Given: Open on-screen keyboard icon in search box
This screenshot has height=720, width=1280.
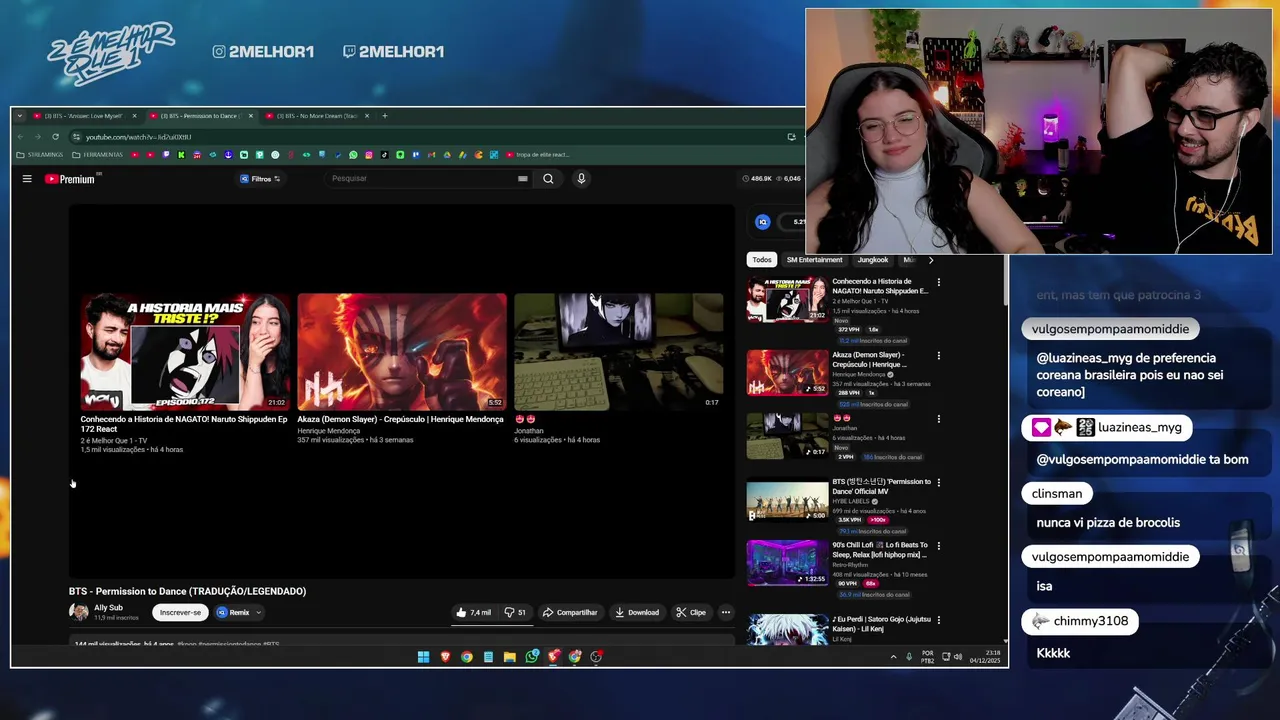Looking at the screenshot, I should point(522,179).
